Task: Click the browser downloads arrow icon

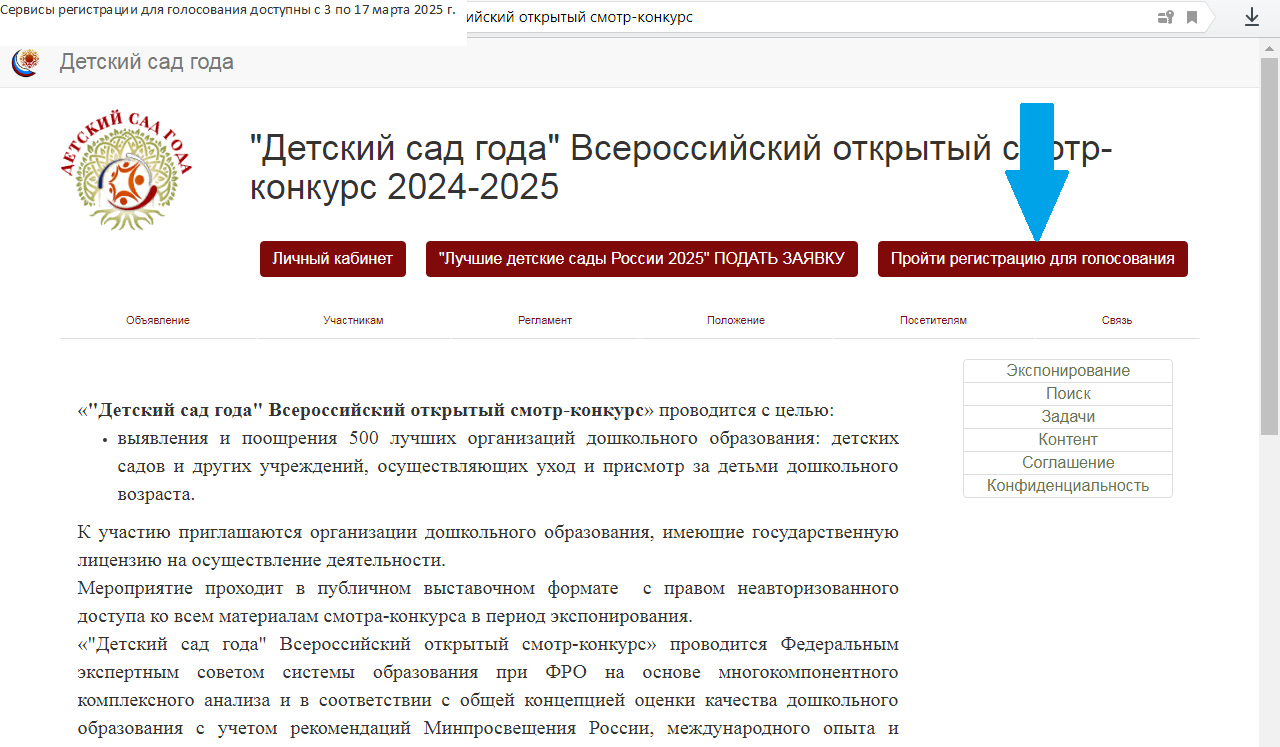Action: point(1251,17)
